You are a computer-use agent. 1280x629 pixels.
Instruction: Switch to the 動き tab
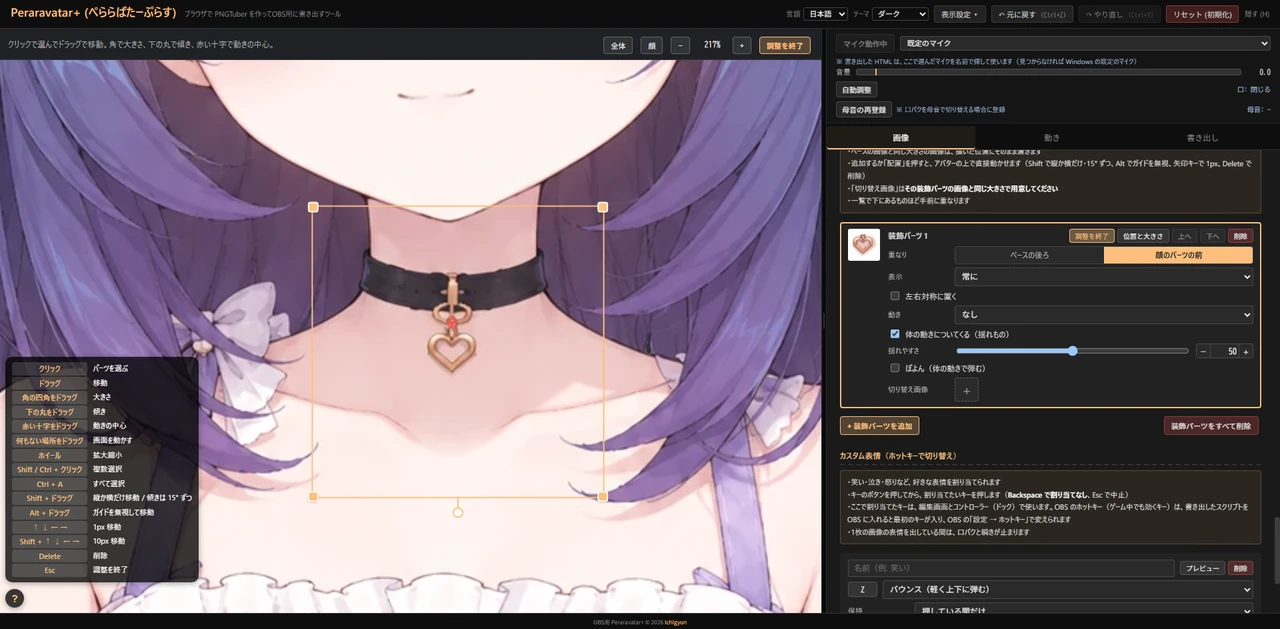point(1051,137)
